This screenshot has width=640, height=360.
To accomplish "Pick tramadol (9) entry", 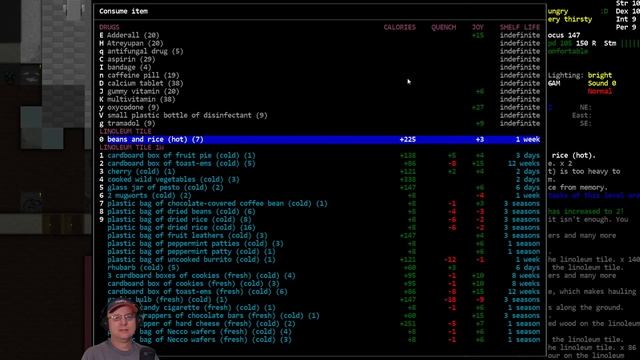I will (131, 123).
